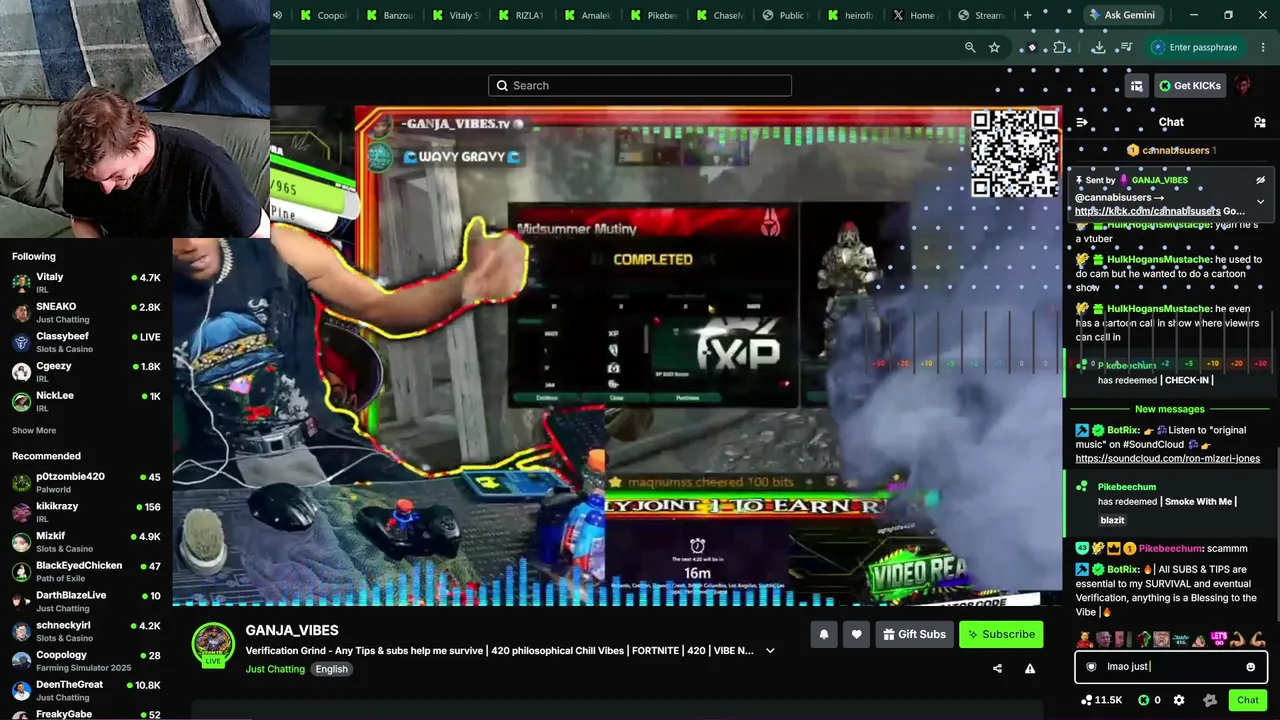Open Classybeef's channel in the sidebar
This screenshot has height=720, width=1280.
click(86, 342)
